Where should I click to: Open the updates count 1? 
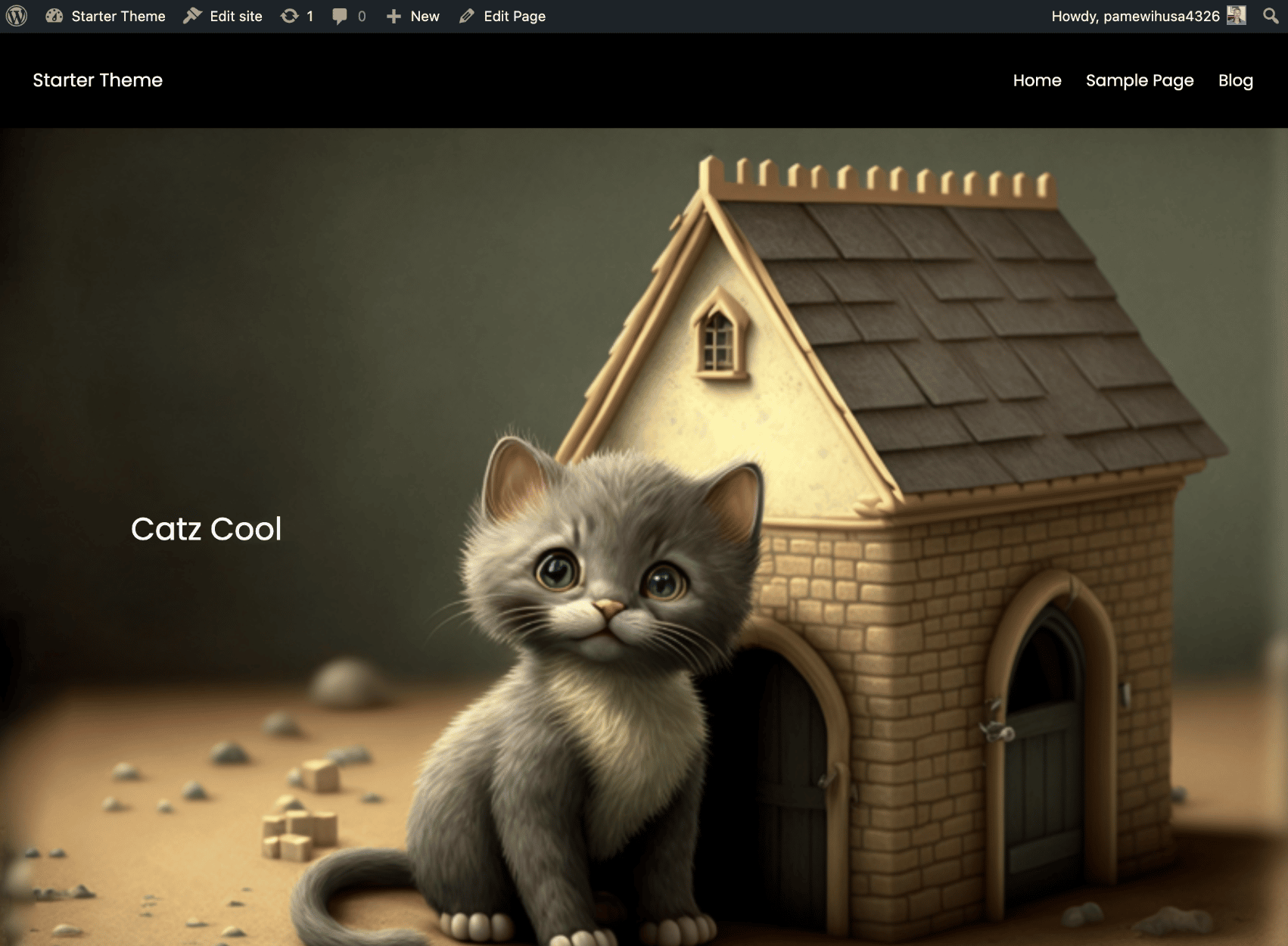310,16
